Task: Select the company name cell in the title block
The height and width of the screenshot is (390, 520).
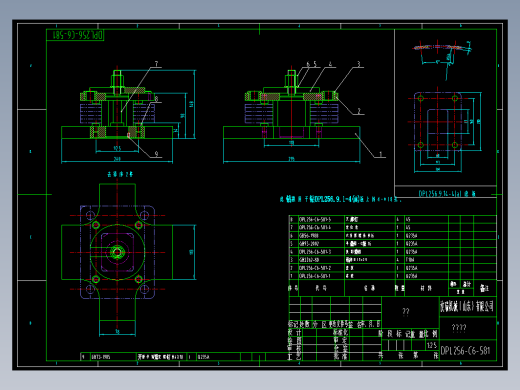Action: pos(468,306)
